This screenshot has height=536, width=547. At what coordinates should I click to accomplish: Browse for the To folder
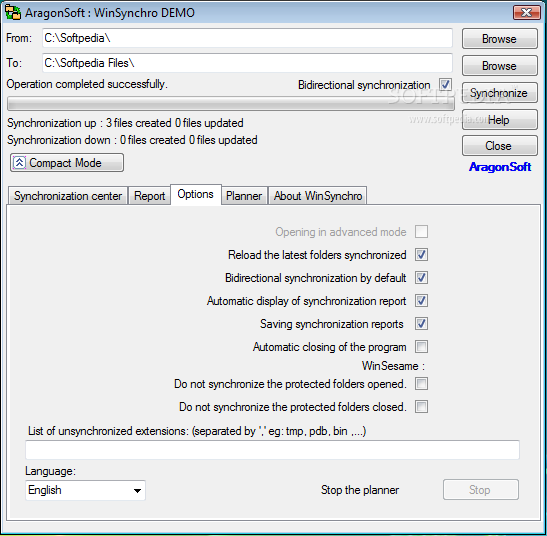500,66
